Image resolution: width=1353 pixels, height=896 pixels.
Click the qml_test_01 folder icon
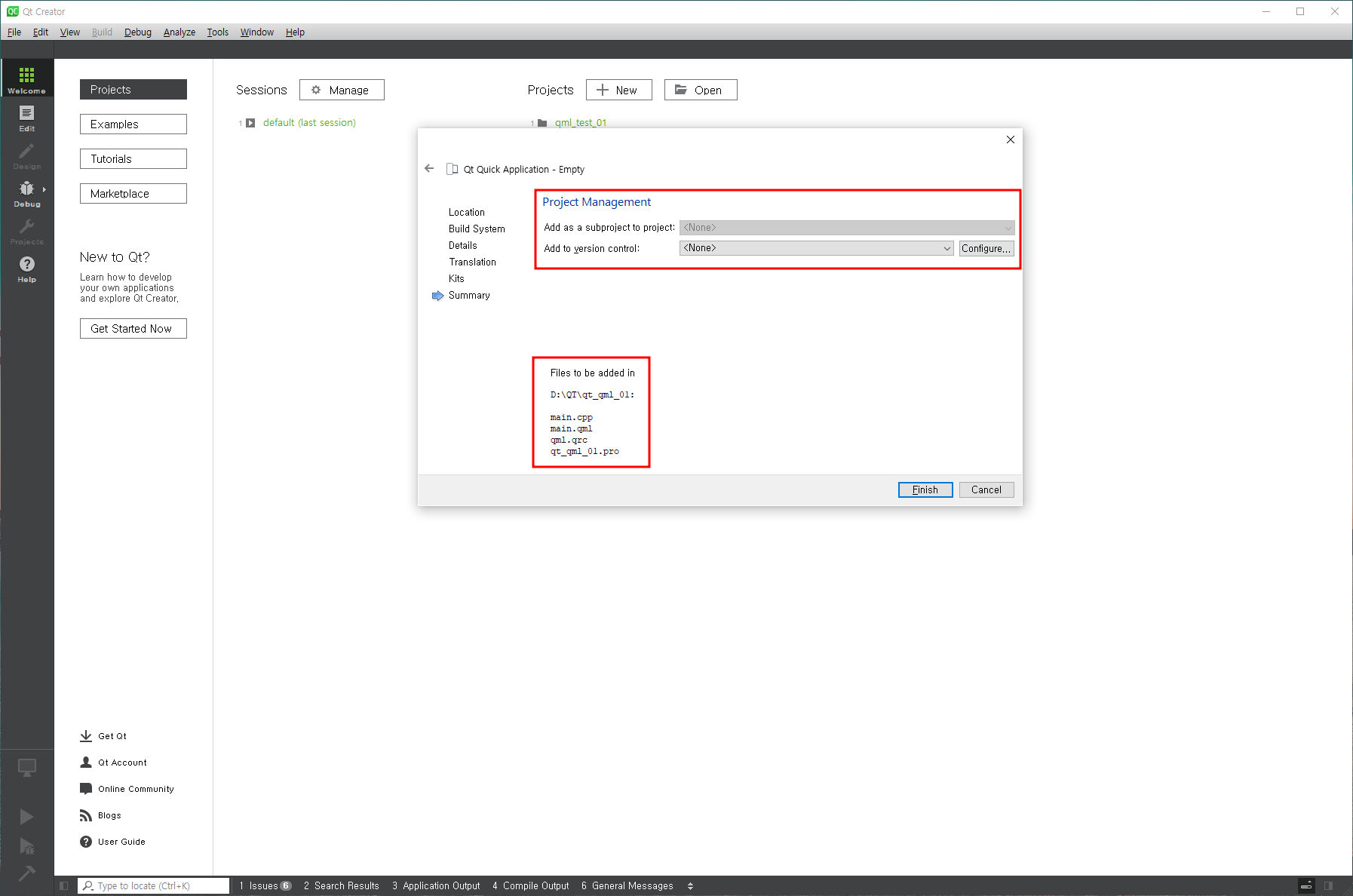pos(542,123)
